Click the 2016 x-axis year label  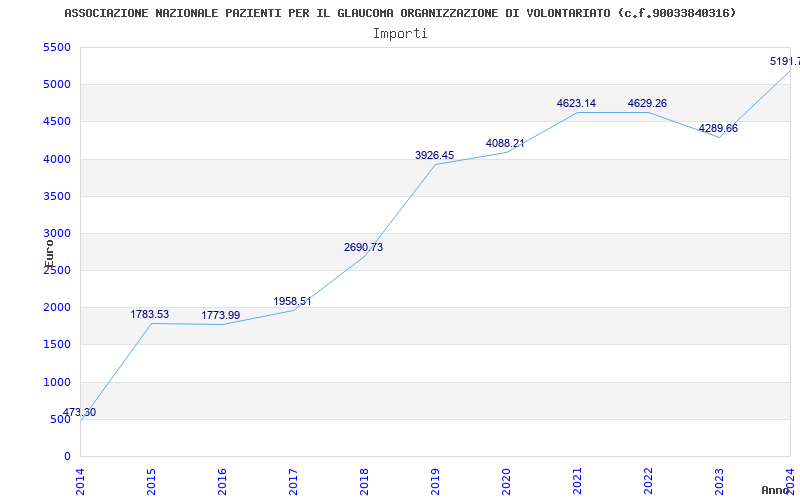(x=222, y=482)
